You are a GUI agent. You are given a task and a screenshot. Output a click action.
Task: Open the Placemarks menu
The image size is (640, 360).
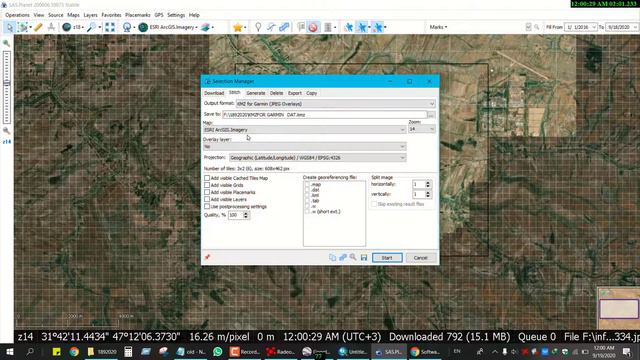[x=138, y=15]
